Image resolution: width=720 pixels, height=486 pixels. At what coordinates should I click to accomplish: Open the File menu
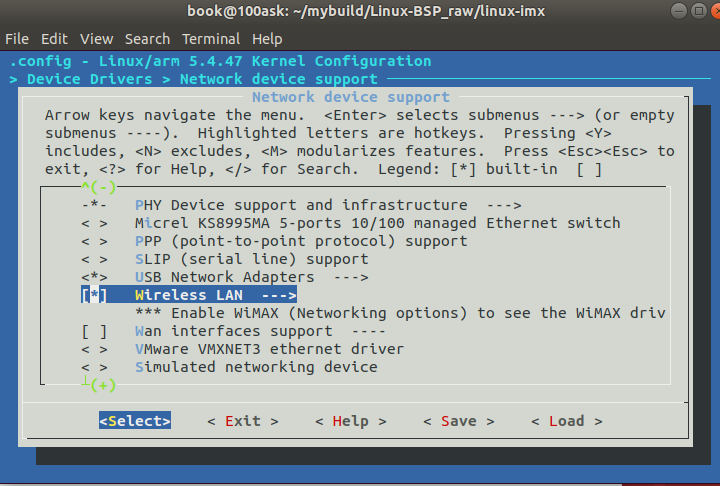17,39
